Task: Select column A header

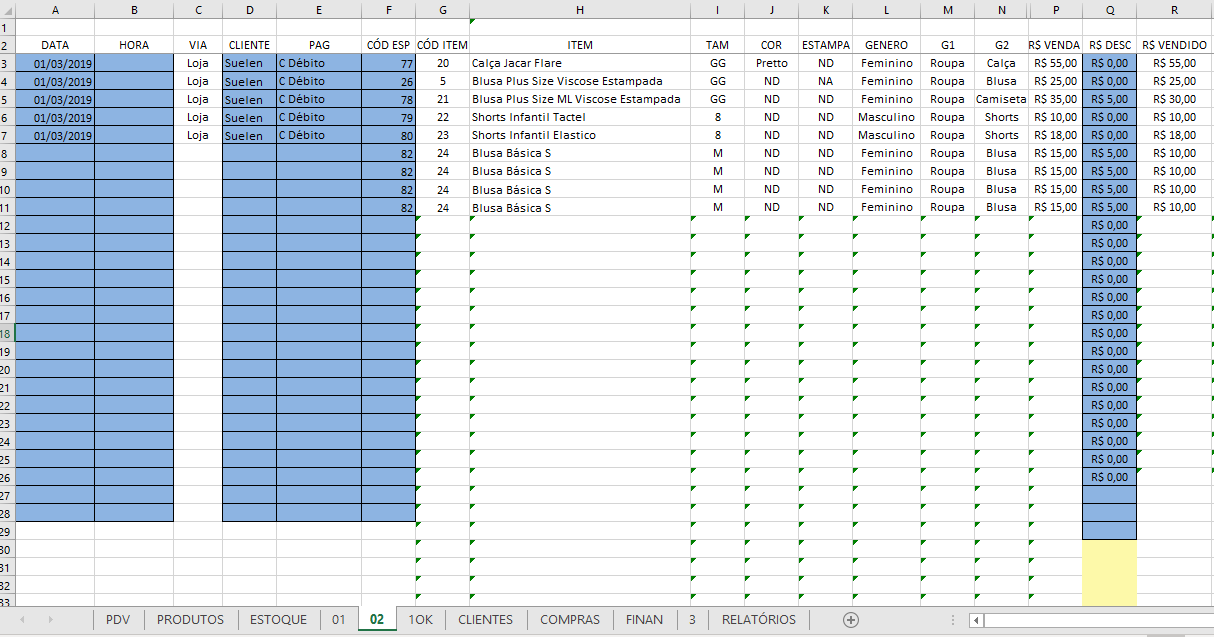Action: [55, 9]
